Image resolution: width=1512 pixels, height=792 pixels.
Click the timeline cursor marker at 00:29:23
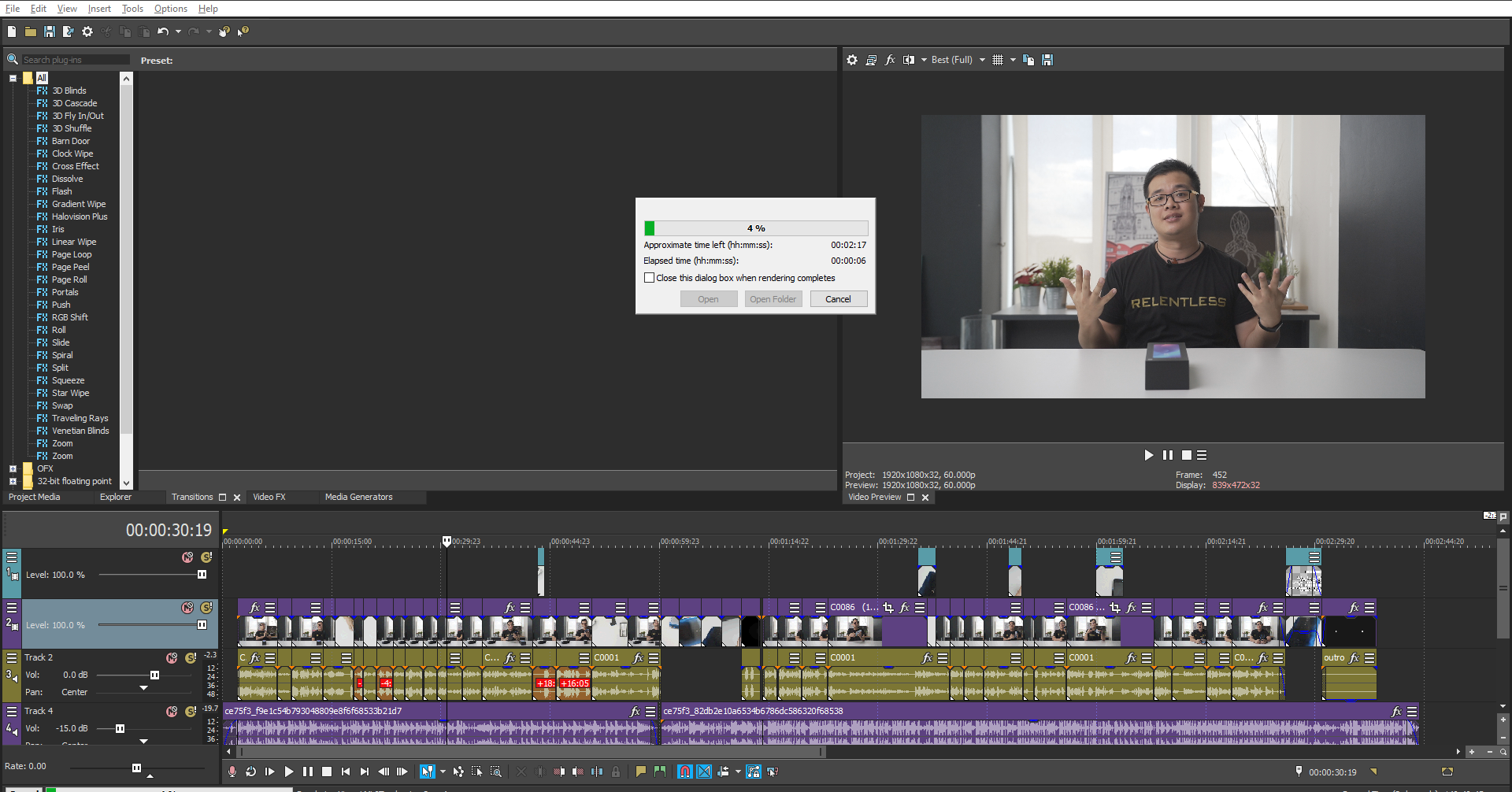click(447, 541)
